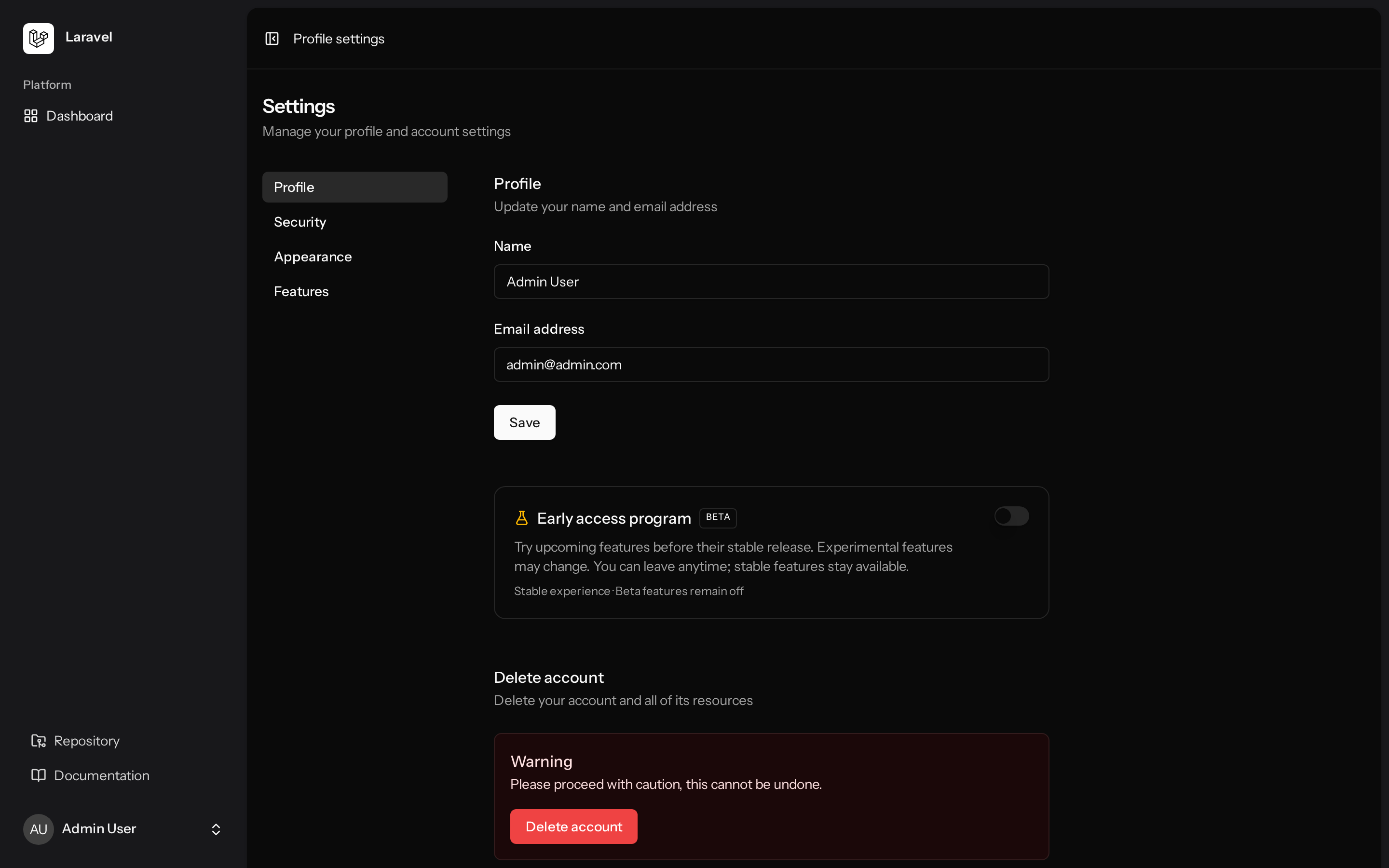This screenshot has width=1389, height=868.
Task: Focus the Name input field
Action: pos(771,282)
